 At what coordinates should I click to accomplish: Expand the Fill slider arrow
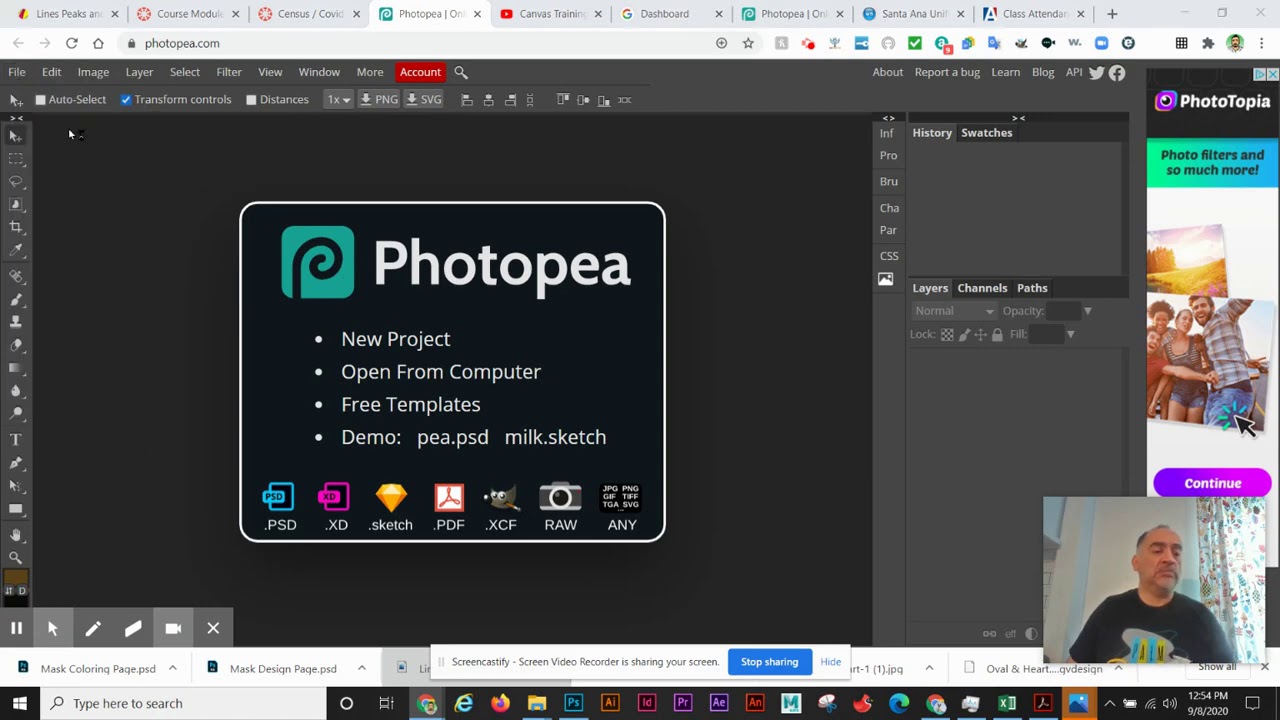point(1070,334)
